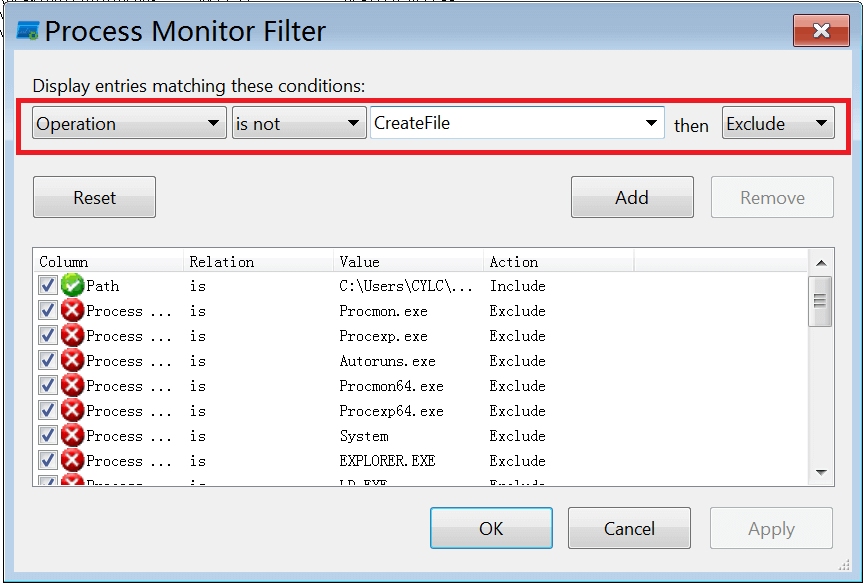Uncheck the Path filter checkbox
The height and width of the screenshot is (587, 868).
[48, 286]
